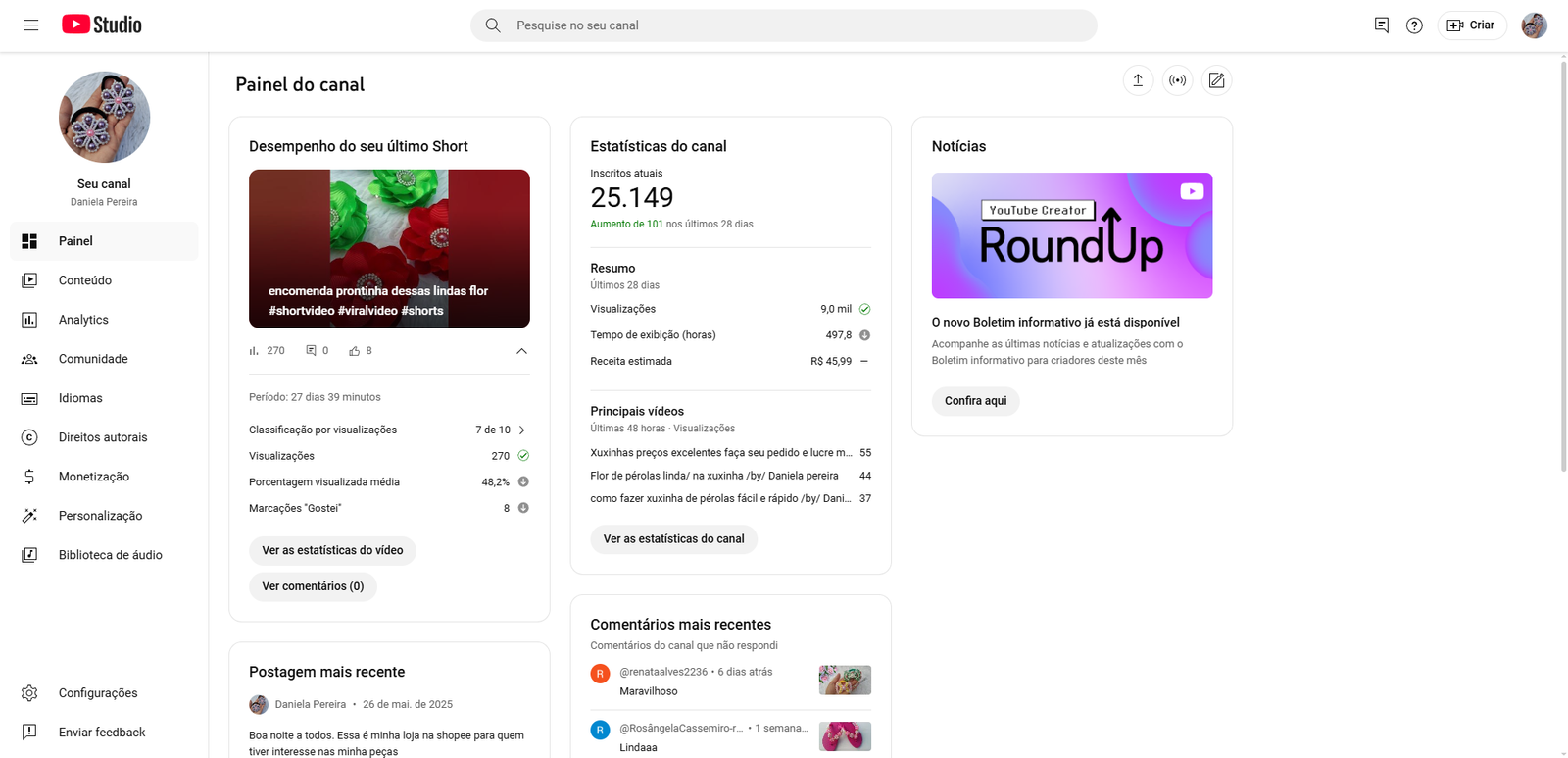Open Biblioteca de áudio in the sidebar
The height and width of the screenshot is (758, 1568).
pyautogui.click(x=104, y=555)
